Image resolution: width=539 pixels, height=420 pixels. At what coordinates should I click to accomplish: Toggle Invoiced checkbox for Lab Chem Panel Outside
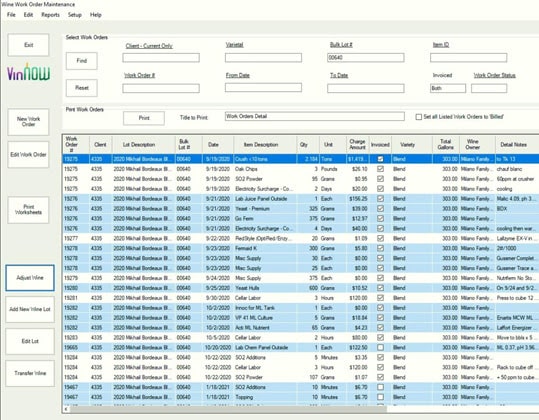tap(380, 347)
